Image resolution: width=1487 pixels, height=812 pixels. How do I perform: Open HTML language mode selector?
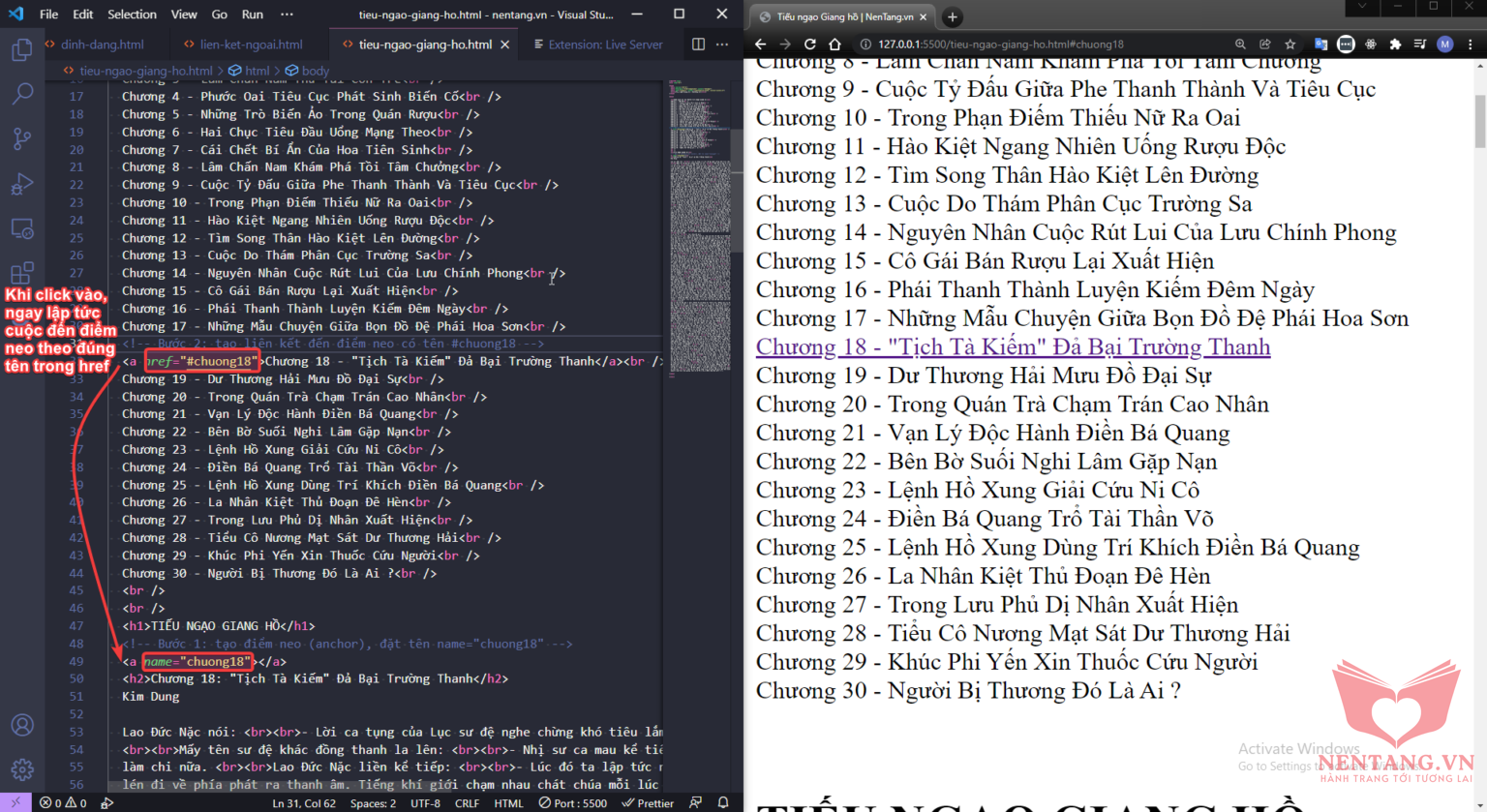[508, 803]
